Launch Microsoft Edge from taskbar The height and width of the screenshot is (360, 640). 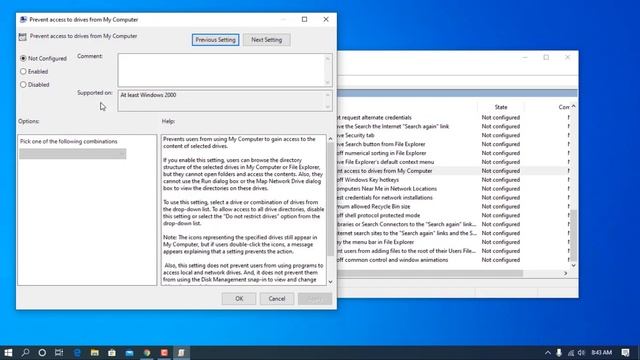[x=77, y=353]
